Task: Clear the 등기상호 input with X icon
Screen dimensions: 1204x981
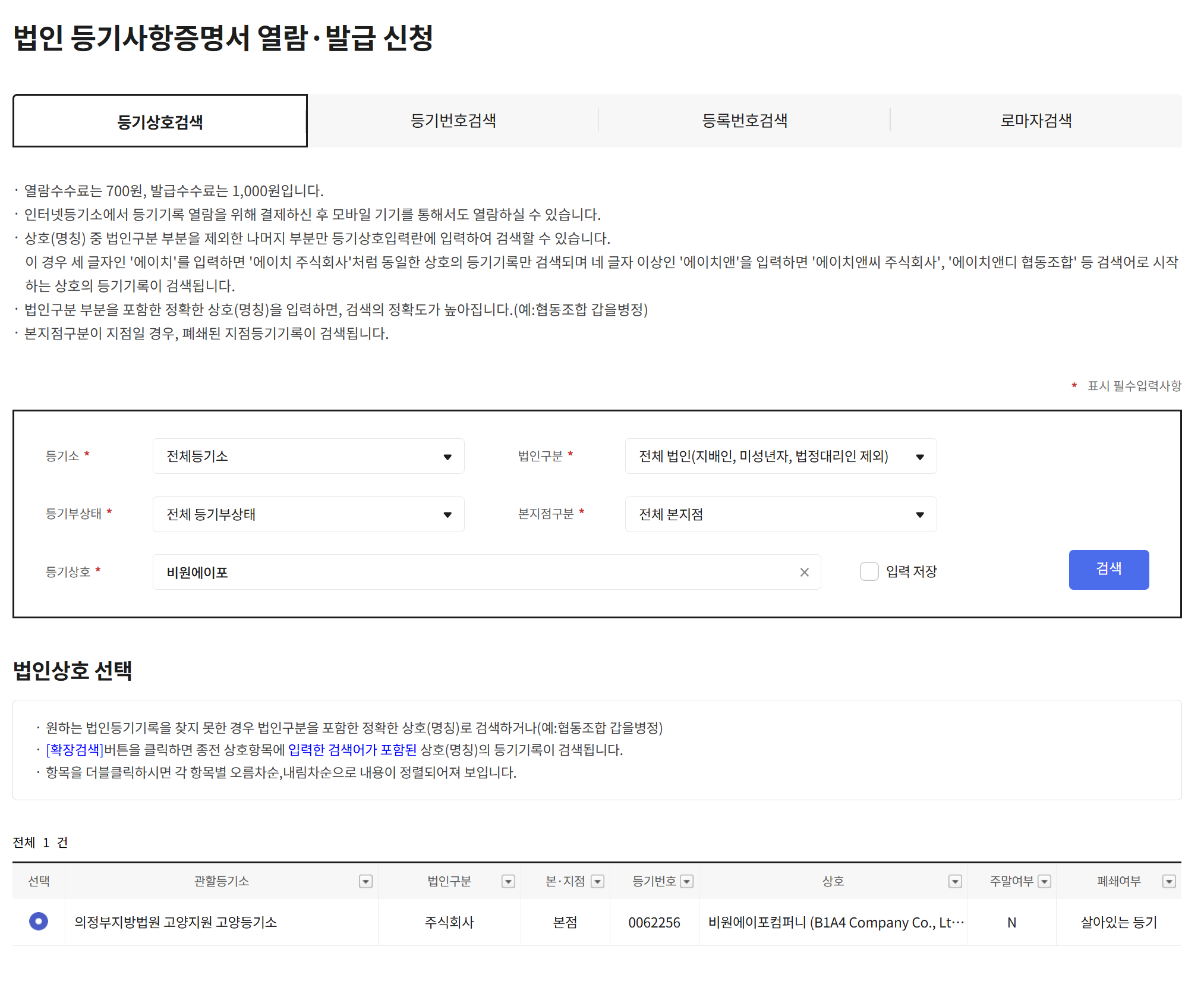Action: [804, 572]
